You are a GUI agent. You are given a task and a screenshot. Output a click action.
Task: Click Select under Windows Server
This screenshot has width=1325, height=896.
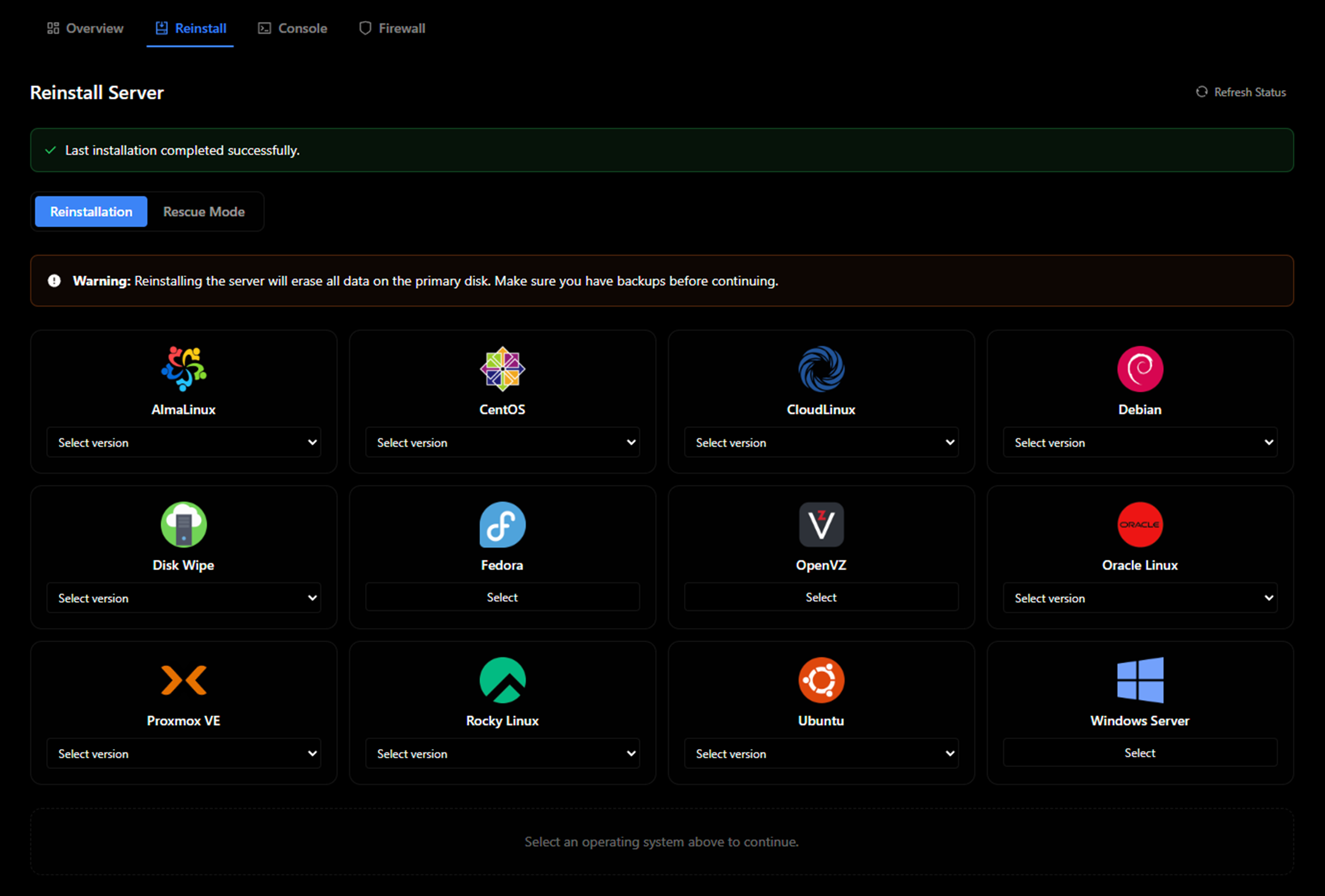click(x=1140, y=752)
